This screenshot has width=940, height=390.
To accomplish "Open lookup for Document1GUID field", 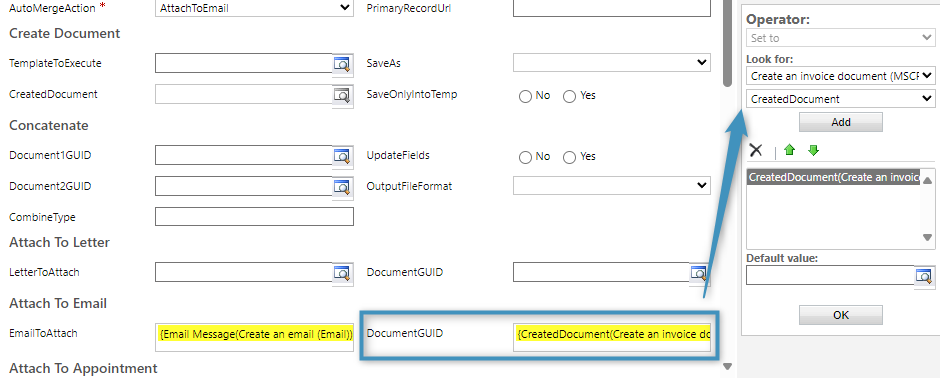I will (x=342, y=156).
